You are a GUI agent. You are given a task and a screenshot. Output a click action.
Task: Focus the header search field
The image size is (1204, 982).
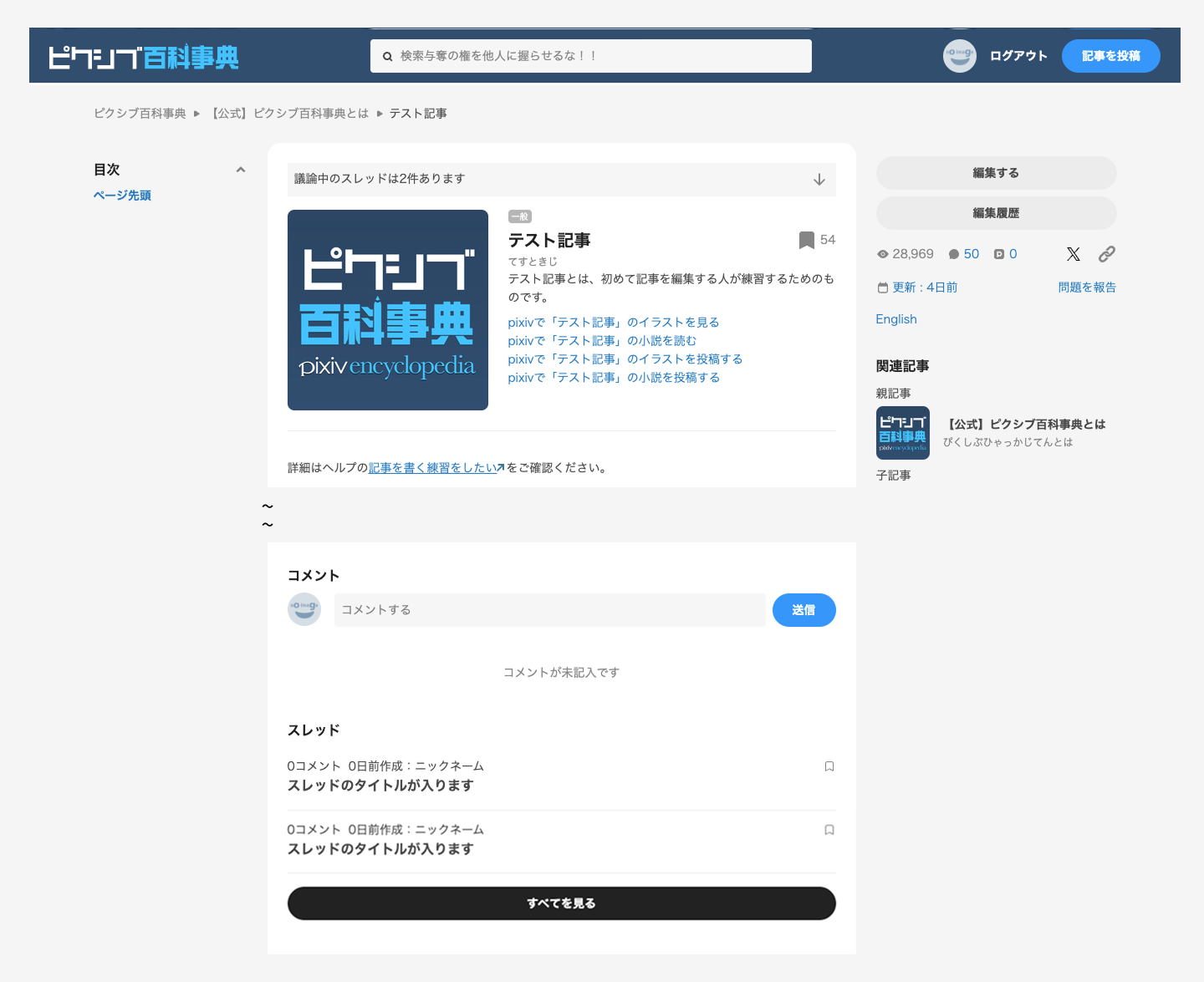[591, 56]
